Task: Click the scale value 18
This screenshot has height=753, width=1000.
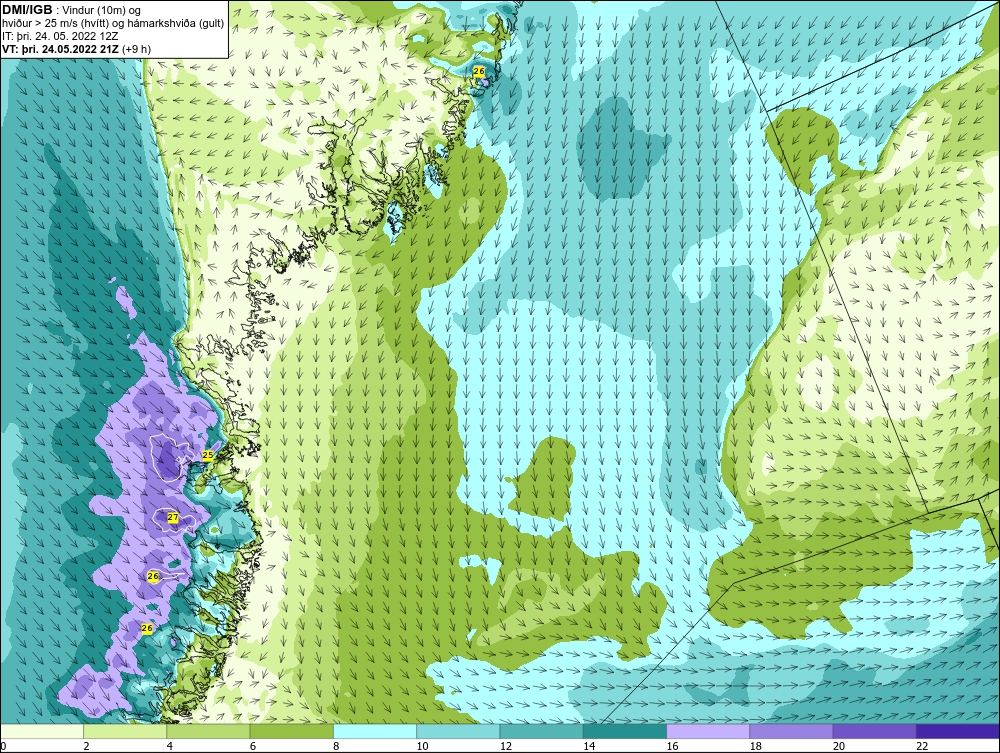Action: coord(756,747)
